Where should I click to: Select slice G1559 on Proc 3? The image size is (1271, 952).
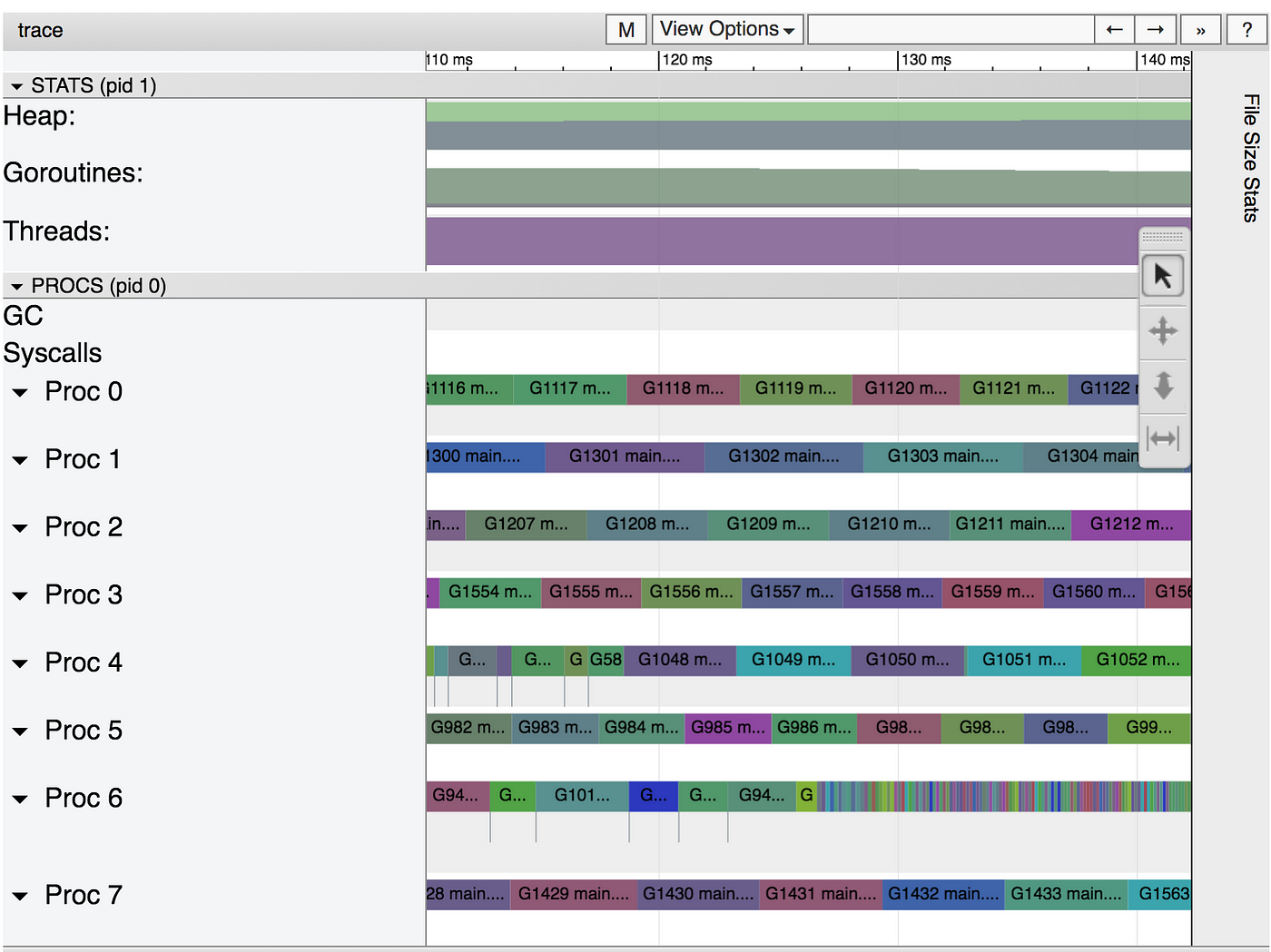993,593
